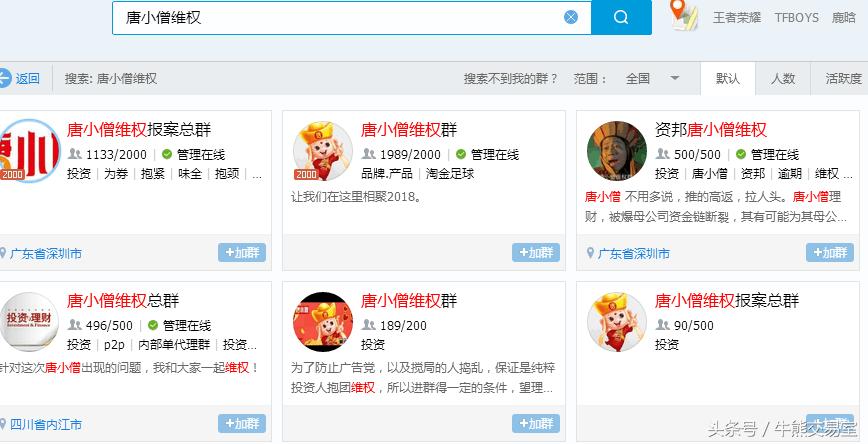868x444 pixels.
Task: Join 189/200 唐小僧维权群 with +加群
Action: [536, 424]
